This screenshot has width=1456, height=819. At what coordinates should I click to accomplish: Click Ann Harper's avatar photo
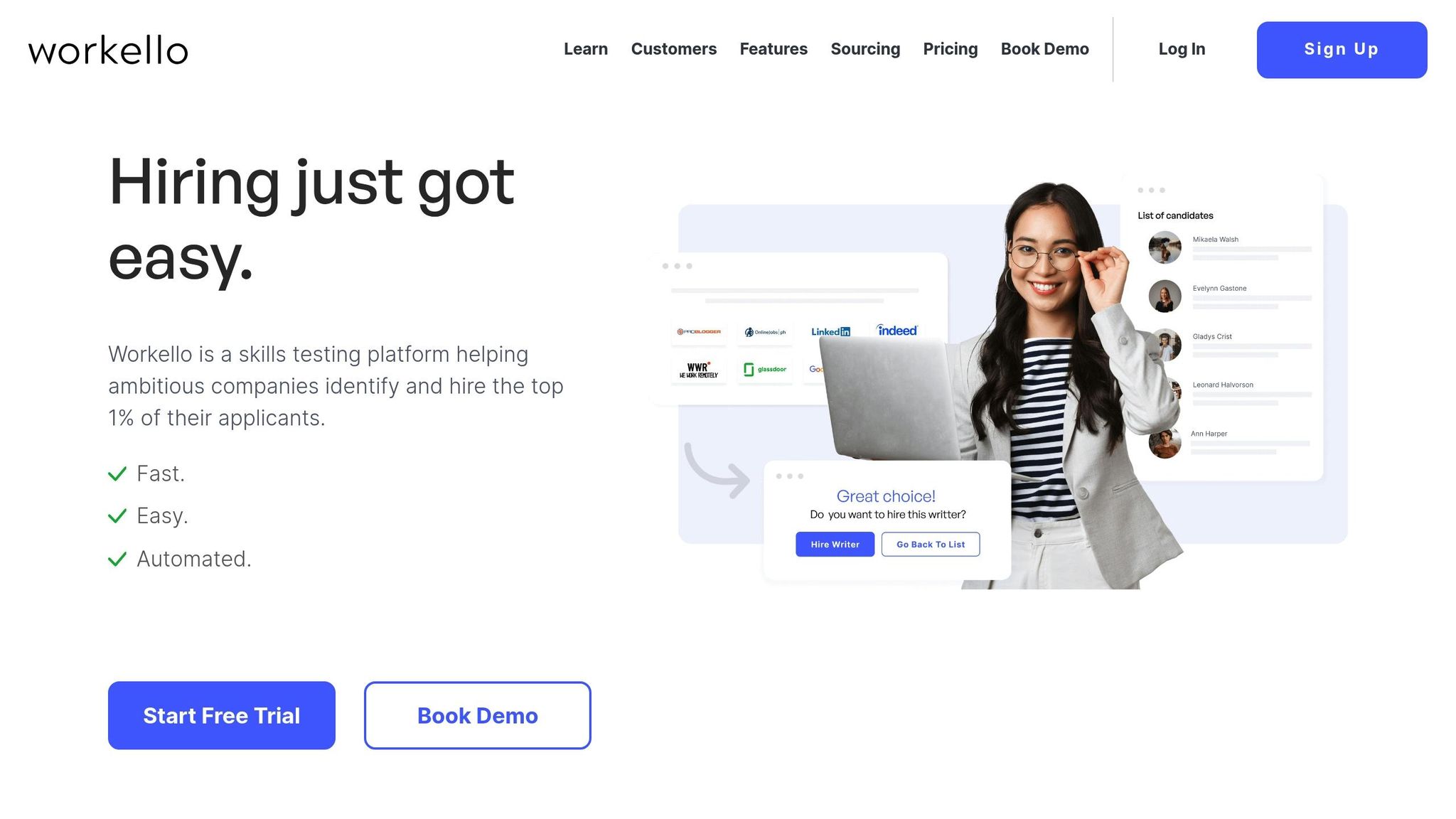(1165, 442)
